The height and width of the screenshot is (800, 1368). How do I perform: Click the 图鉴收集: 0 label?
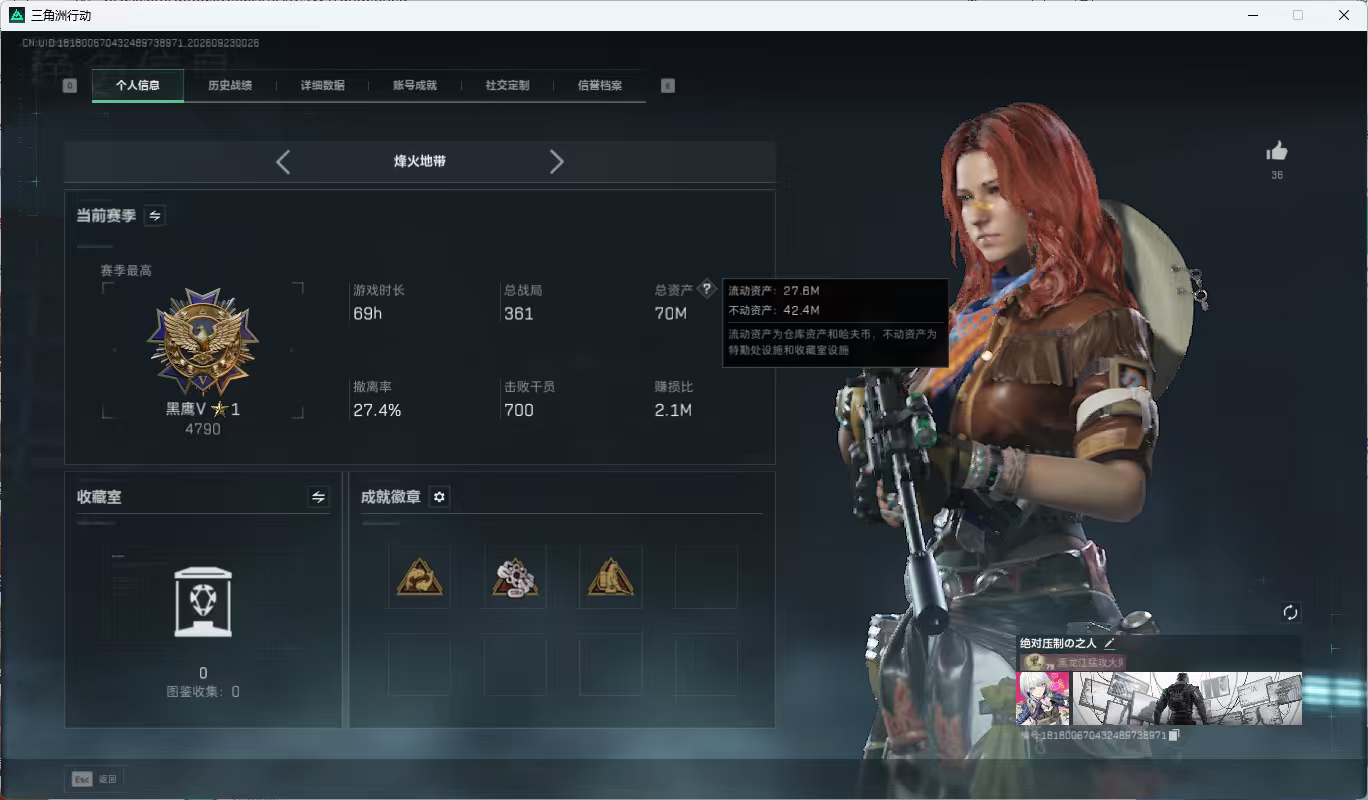[x=203, y=691]
